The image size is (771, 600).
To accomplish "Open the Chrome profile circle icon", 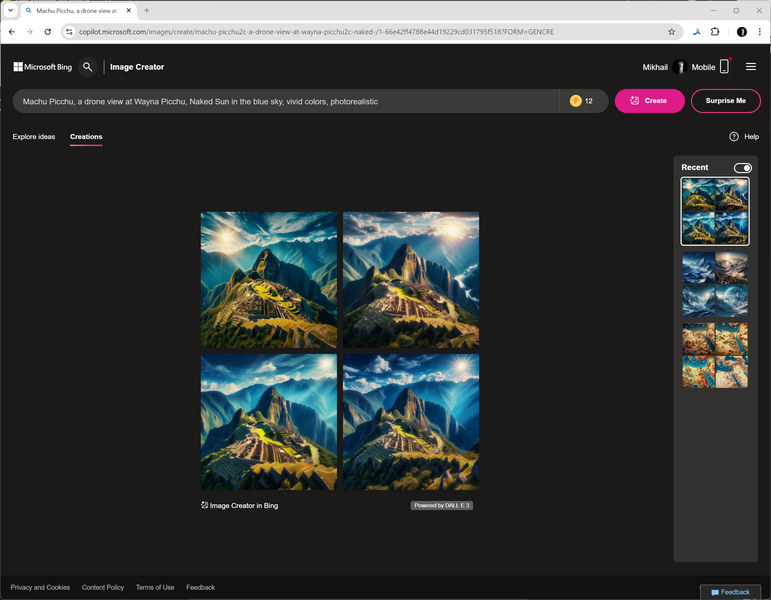I will [x=742, y=31].
